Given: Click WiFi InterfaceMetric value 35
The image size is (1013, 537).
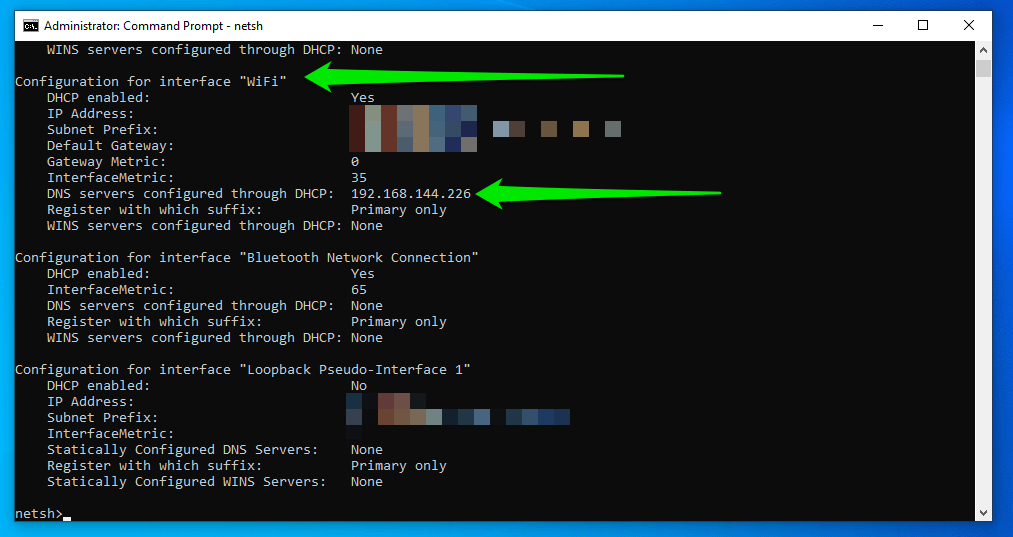Looking at the screenshot, I should (359, 178).
